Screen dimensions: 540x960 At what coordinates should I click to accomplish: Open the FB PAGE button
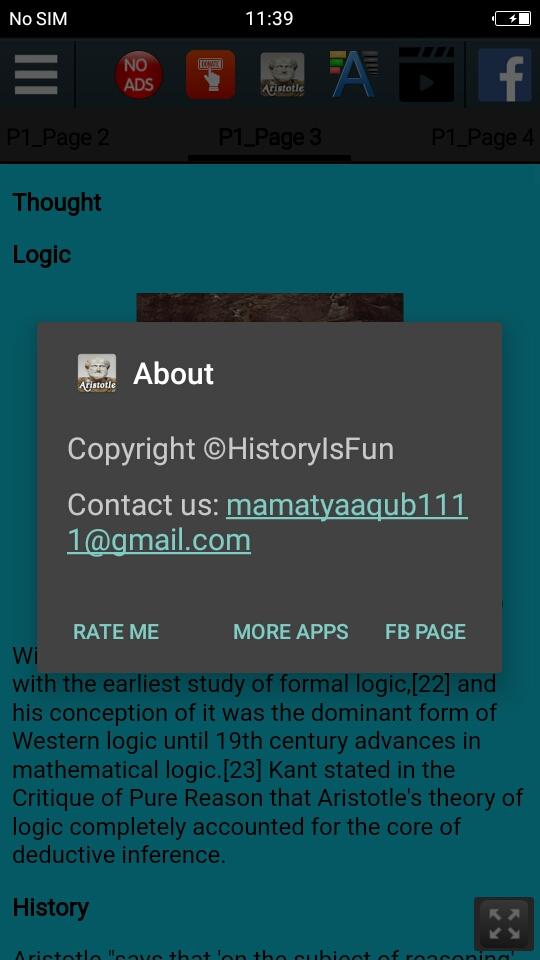426,632
